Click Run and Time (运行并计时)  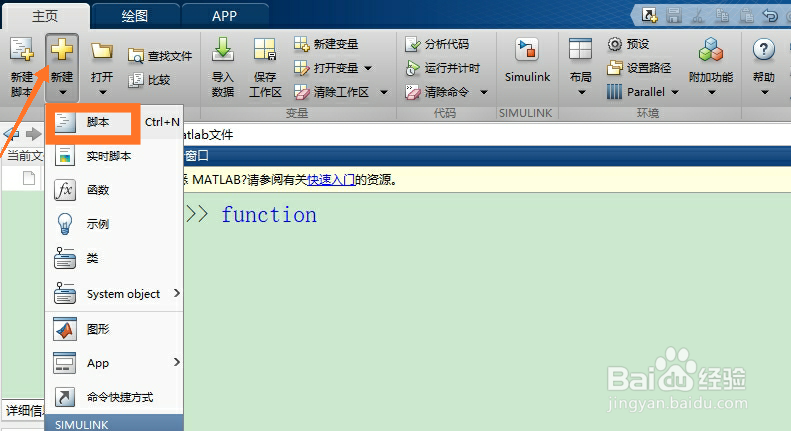click(x=442, y=68)
